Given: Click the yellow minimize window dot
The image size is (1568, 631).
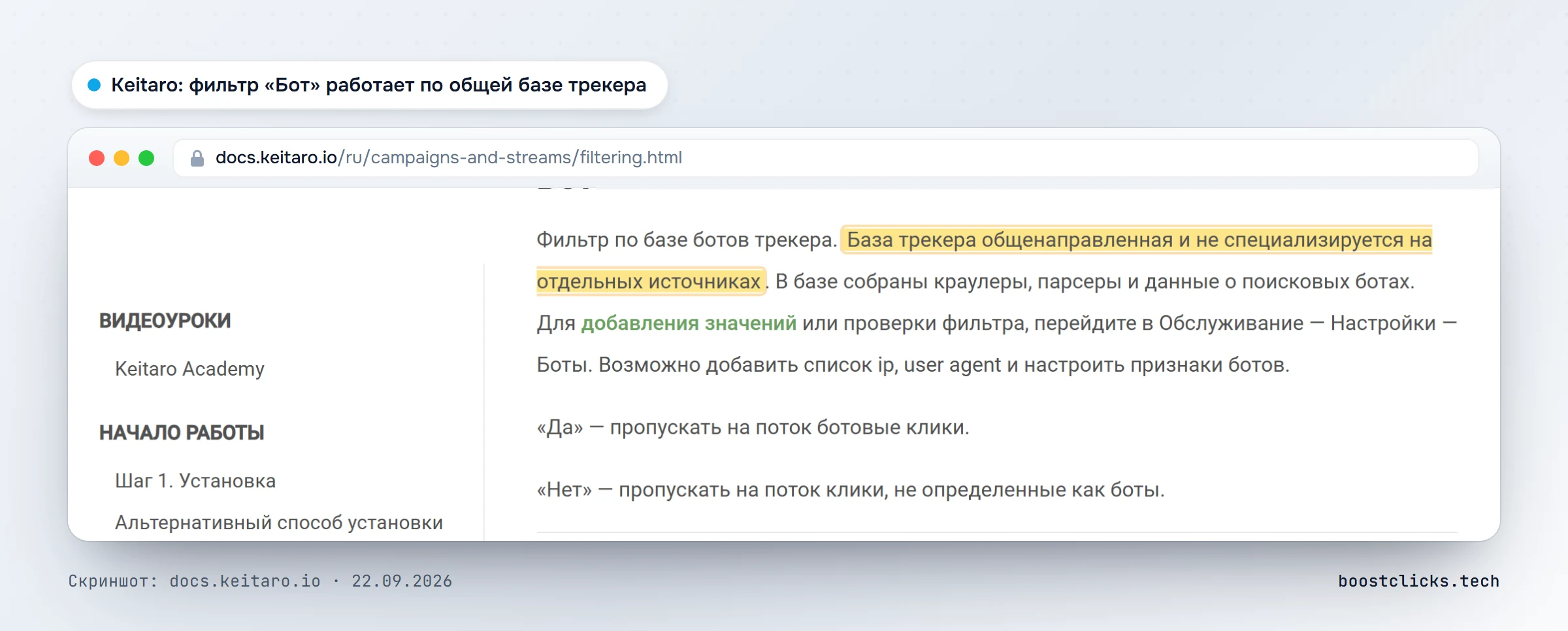Looking at the screenshot, I should [122, 158].
